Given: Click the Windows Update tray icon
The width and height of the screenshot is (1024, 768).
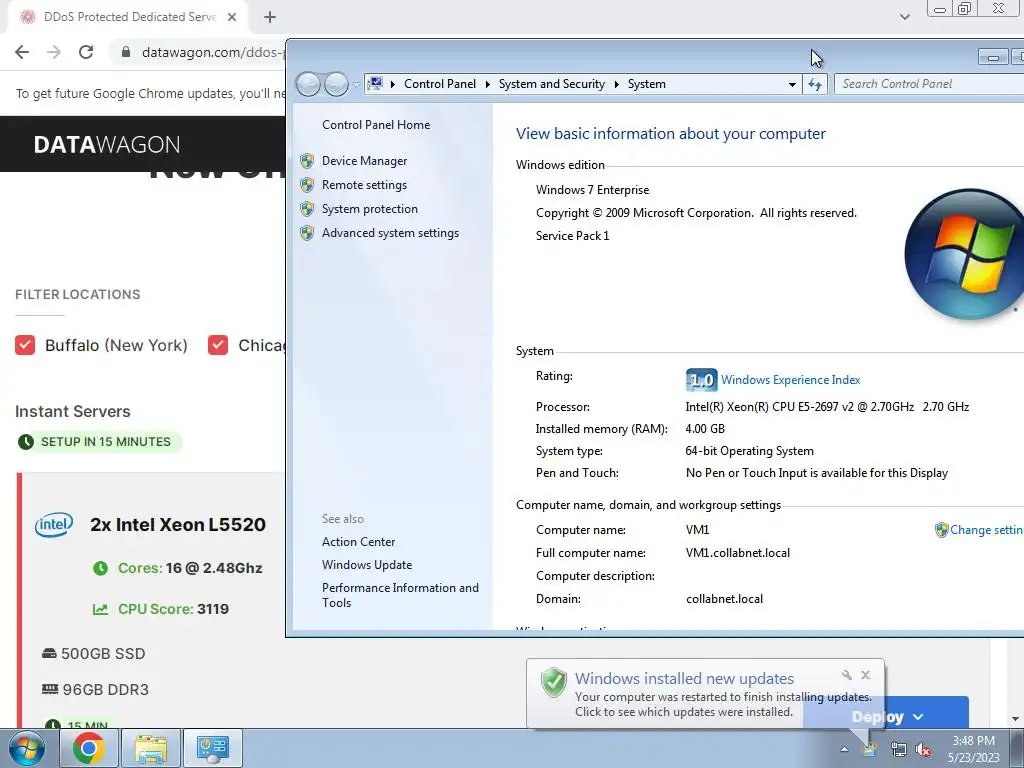Looking at the screenshot, I should (870, 750).
